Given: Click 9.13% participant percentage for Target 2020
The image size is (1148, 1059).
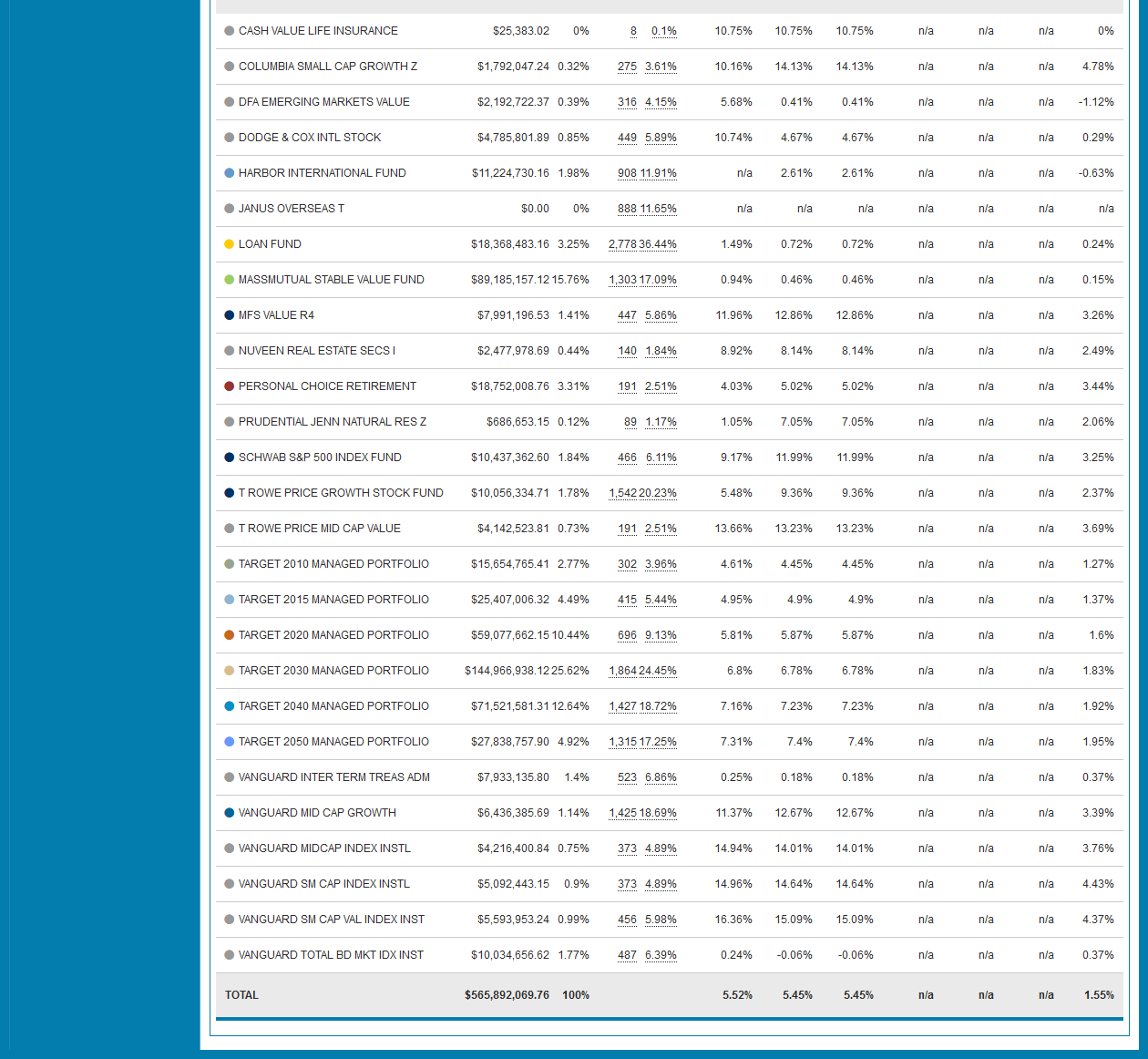Looking at the screenshot, I should 661,635.
